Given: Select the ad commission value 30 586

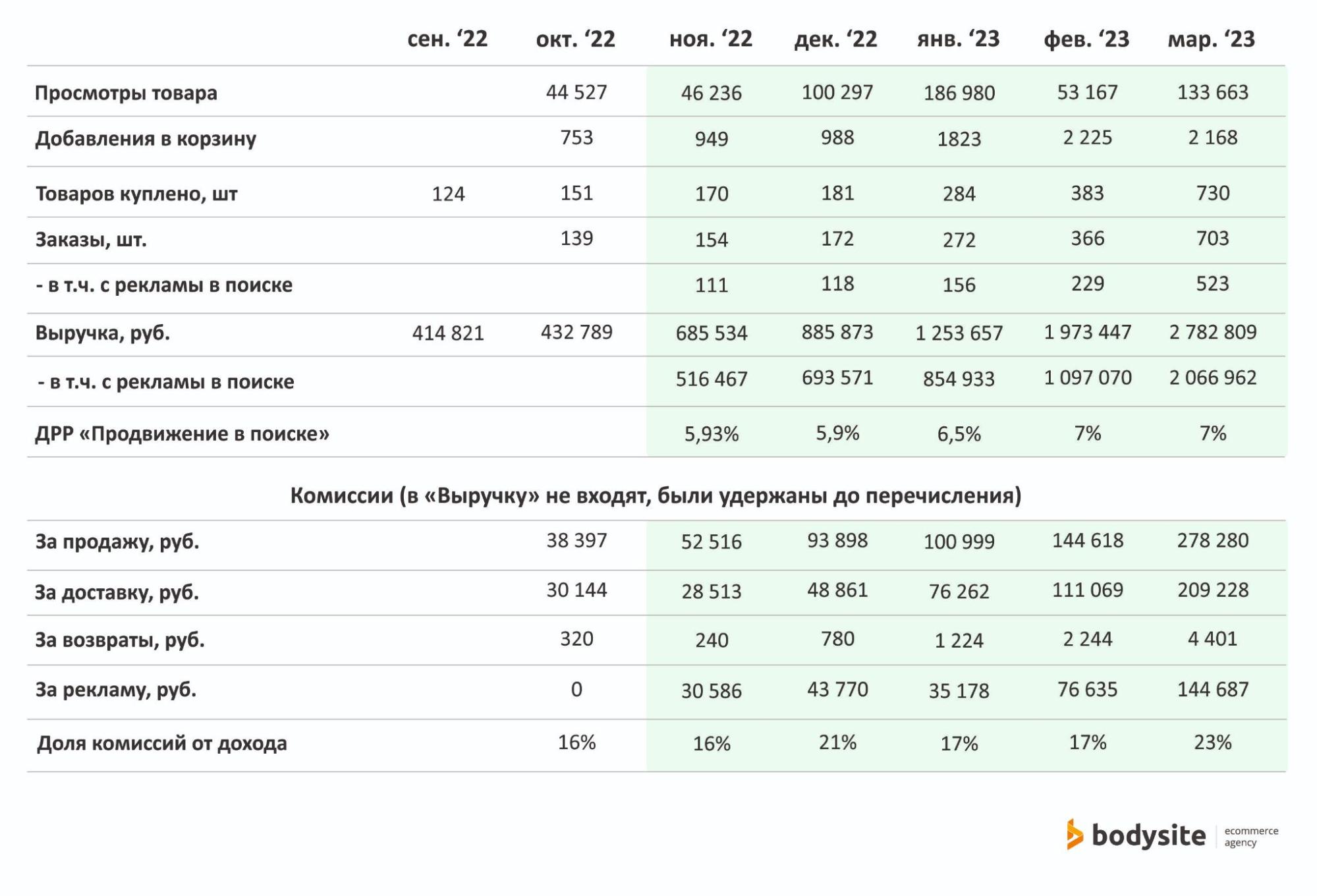Looking at the screenshot, I should [711, 691].
